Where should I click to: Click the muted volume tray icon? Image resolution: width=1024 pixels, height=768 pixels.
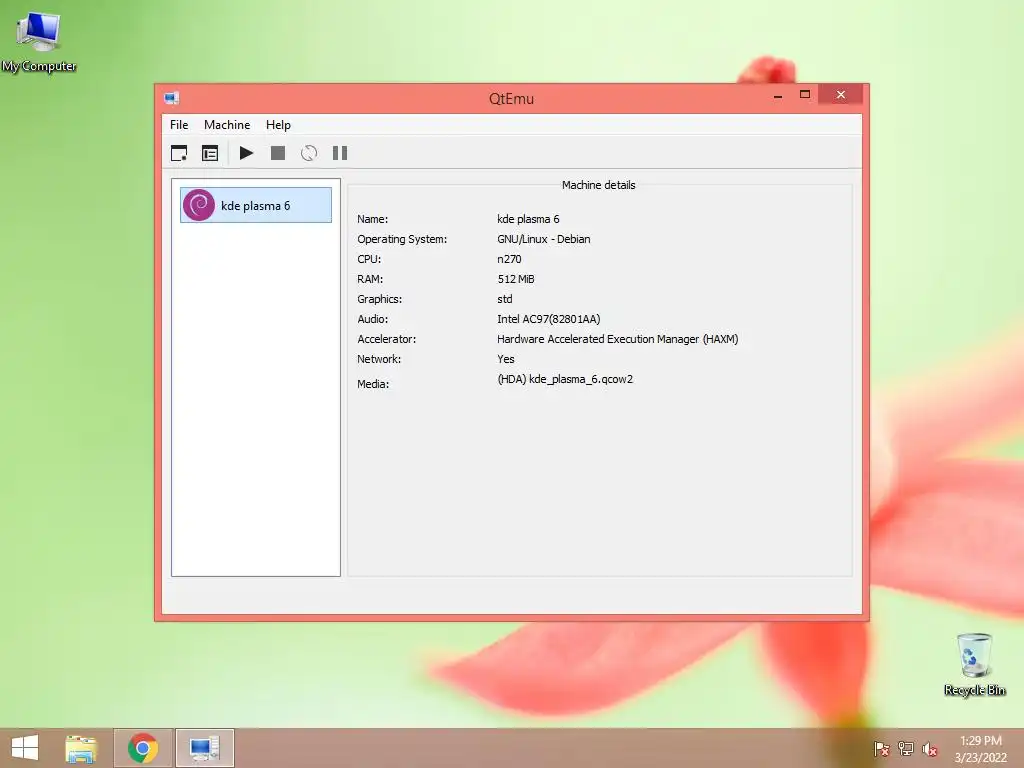click(x=930, y=748)
